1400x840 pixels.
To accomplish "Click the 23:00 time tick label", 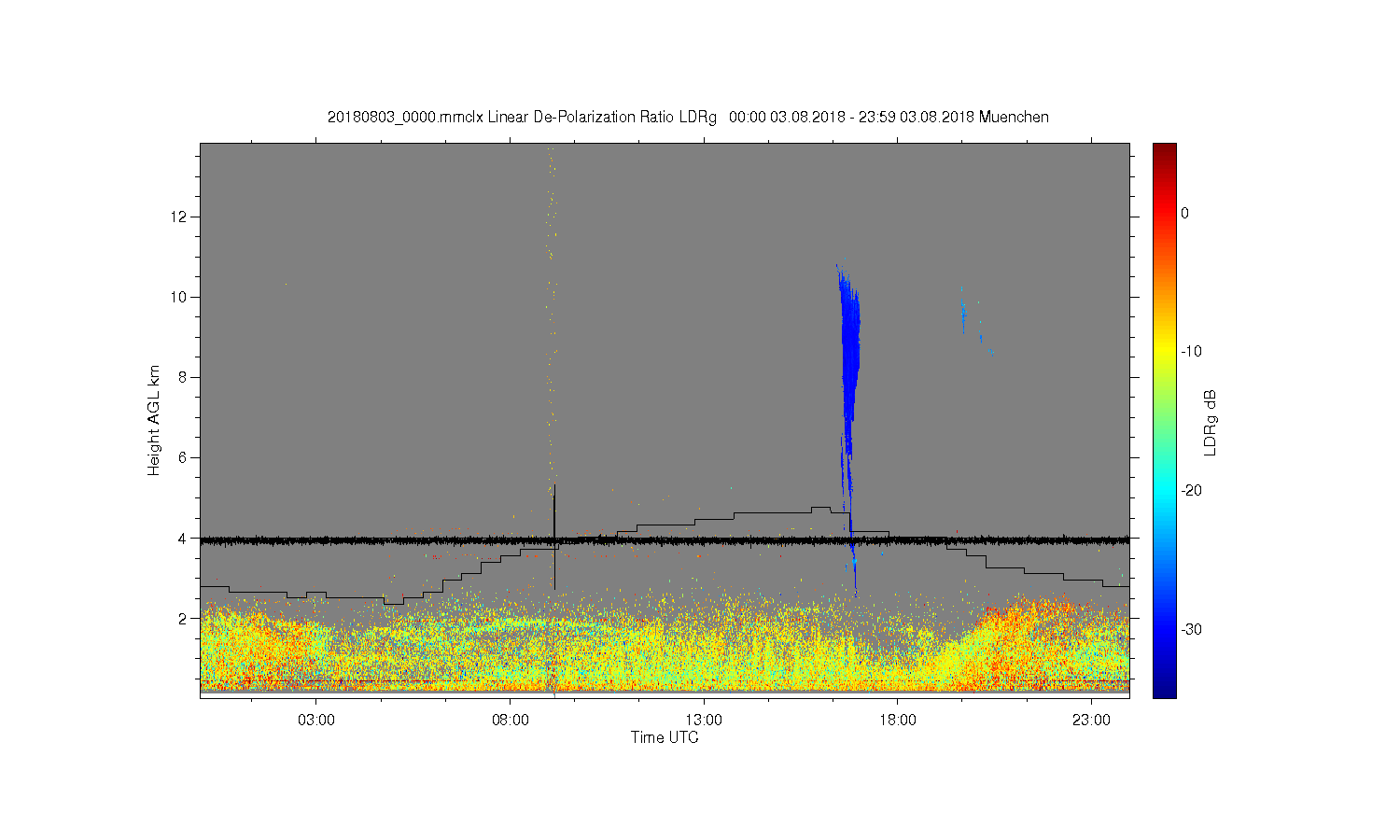I will point(1091,721).
